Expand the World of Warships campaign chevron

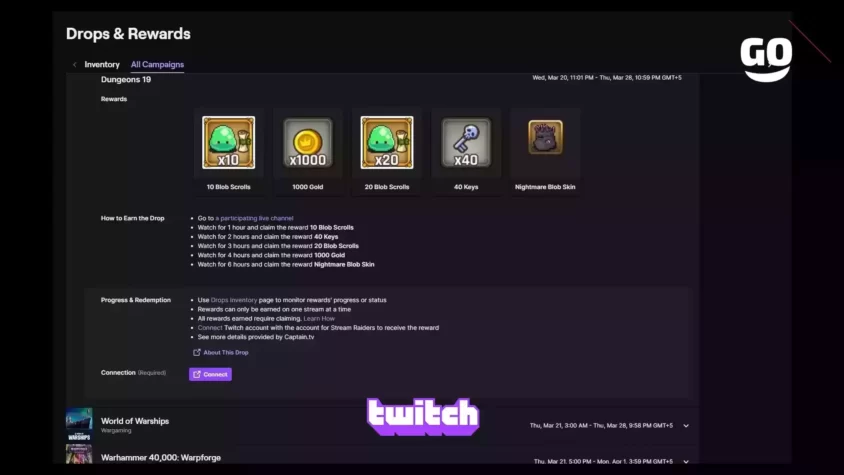coord(686,425)
